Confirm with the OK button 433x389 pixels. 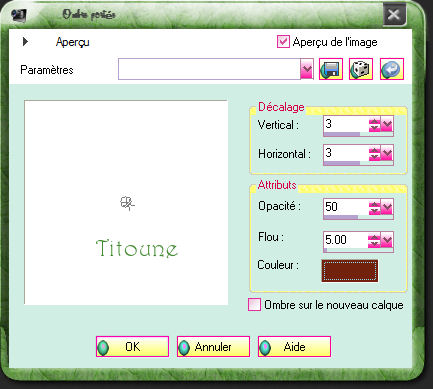[132, 347]
